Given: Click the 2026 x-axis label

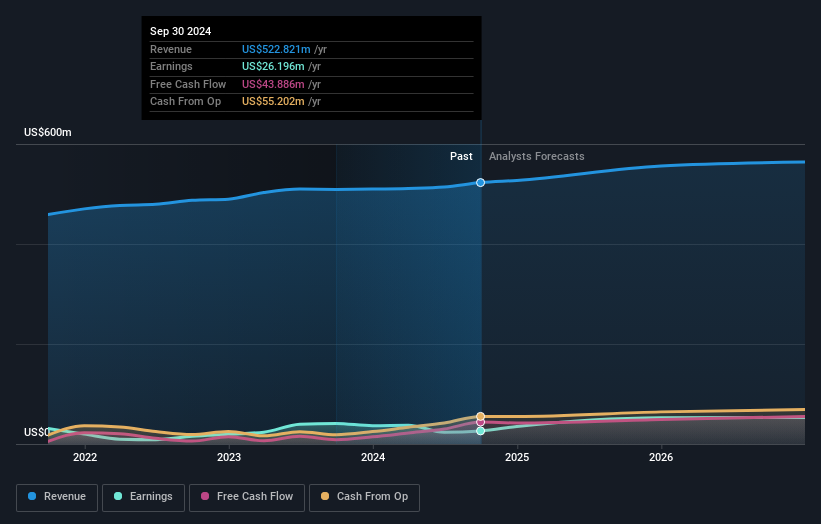Looking at the screenshot, I should click(x=661, y=457).
